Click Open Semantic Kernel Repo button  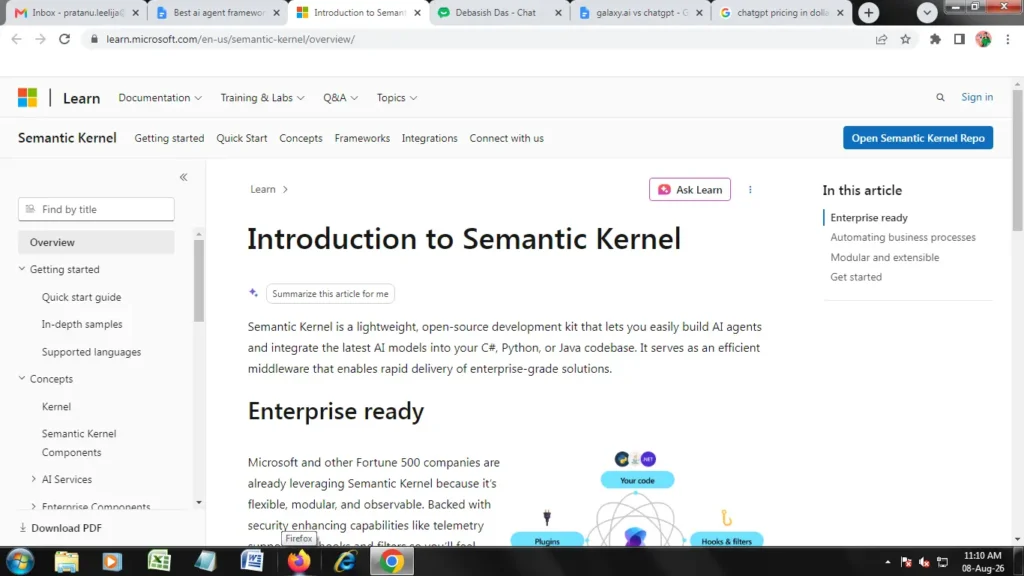pos(918,138)
